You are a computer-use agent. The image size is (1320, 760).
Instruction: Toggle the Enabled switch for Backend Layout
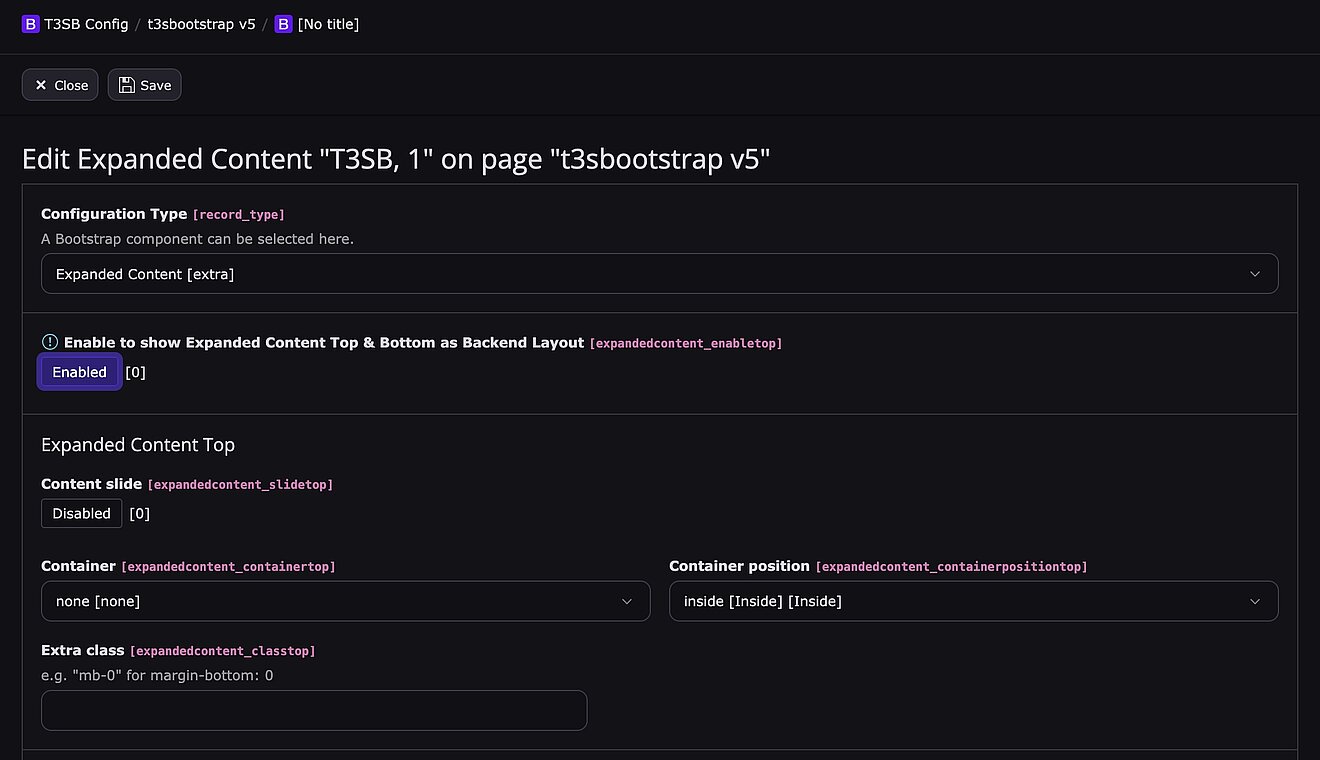[x=80, y=372]
